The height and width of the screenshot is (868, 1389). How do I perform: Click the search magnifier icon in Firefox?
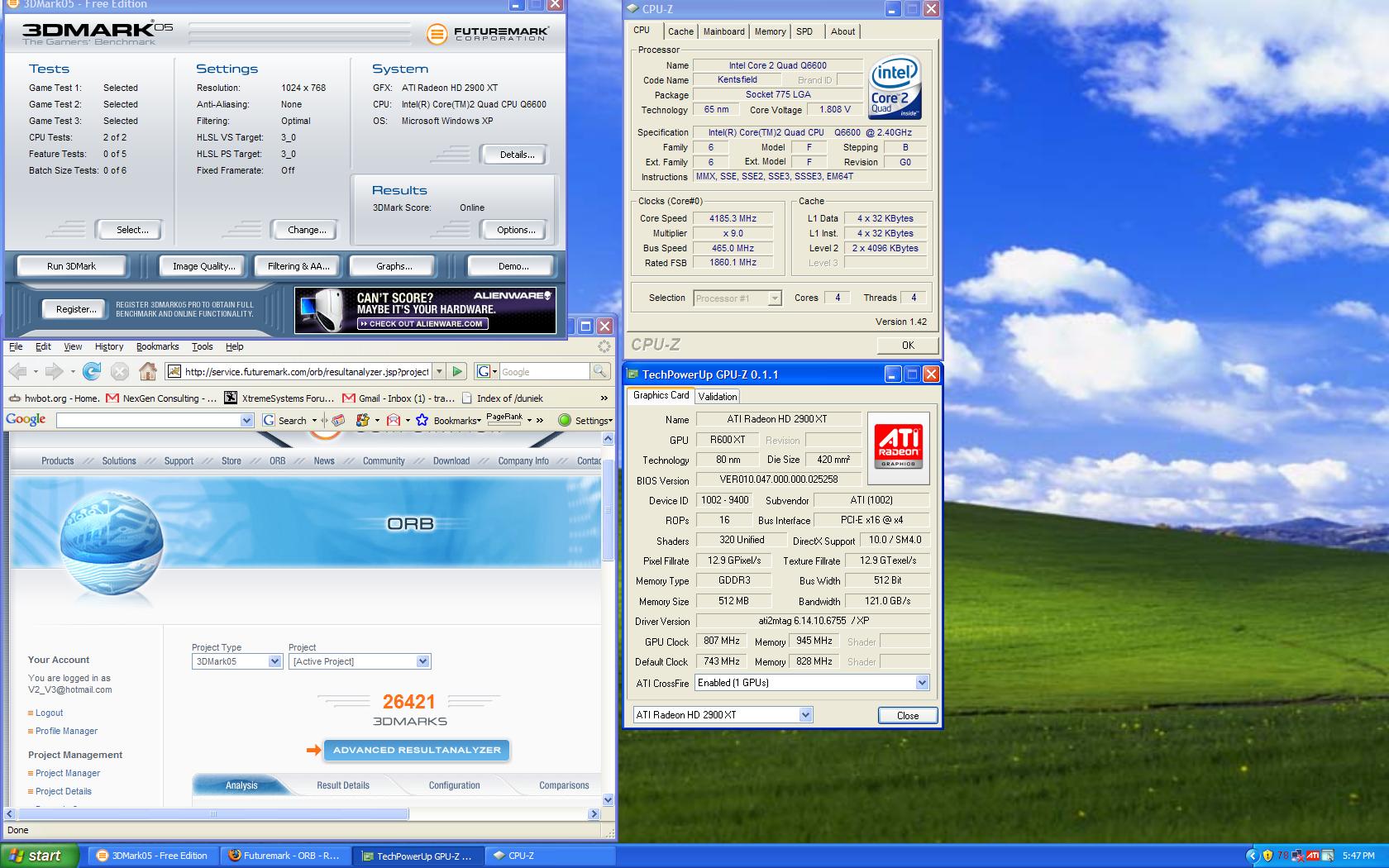click(599, 372)
